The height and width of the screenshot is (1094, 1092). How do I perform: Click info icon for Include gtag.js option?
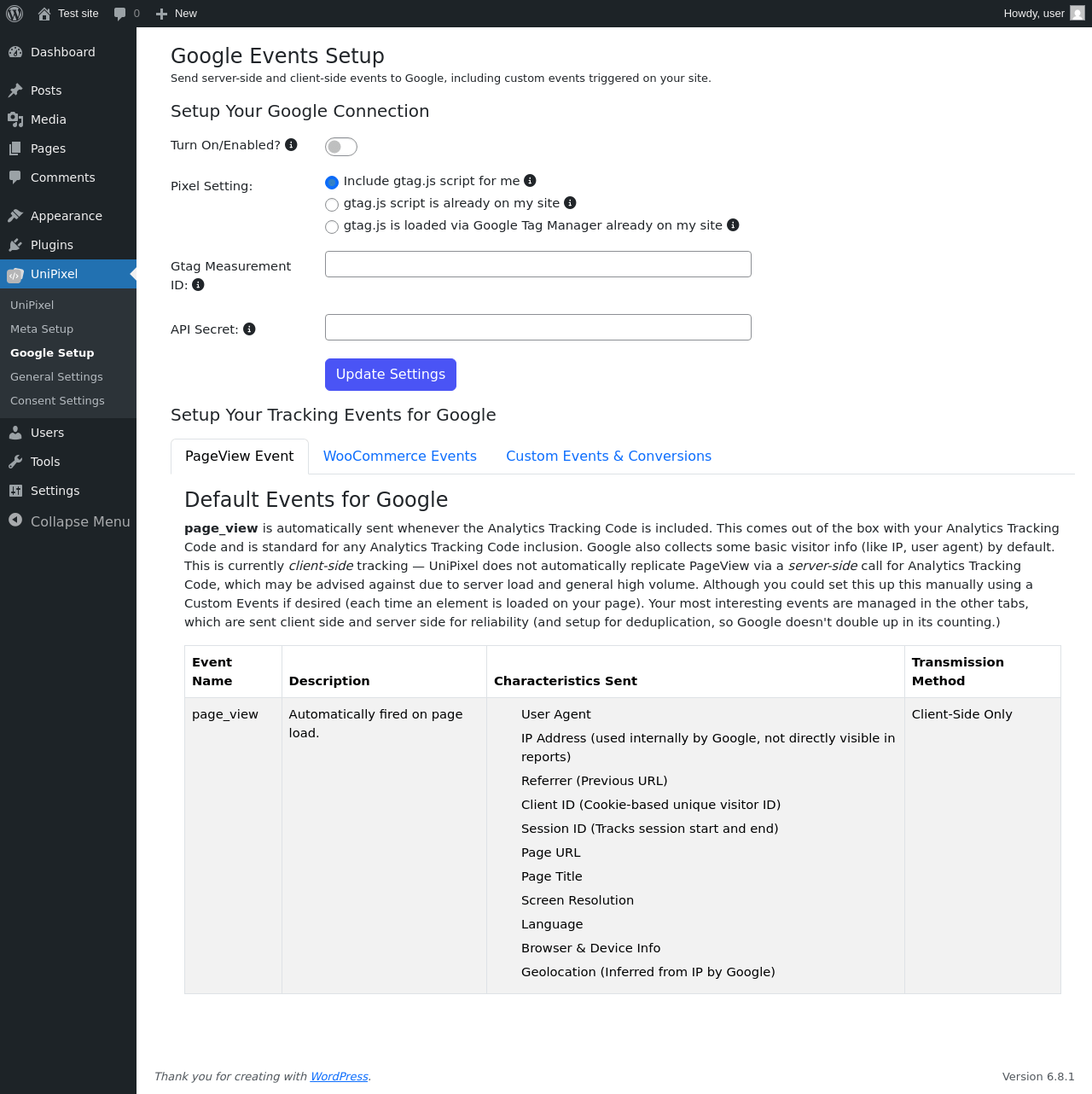(x=530, y=180)
